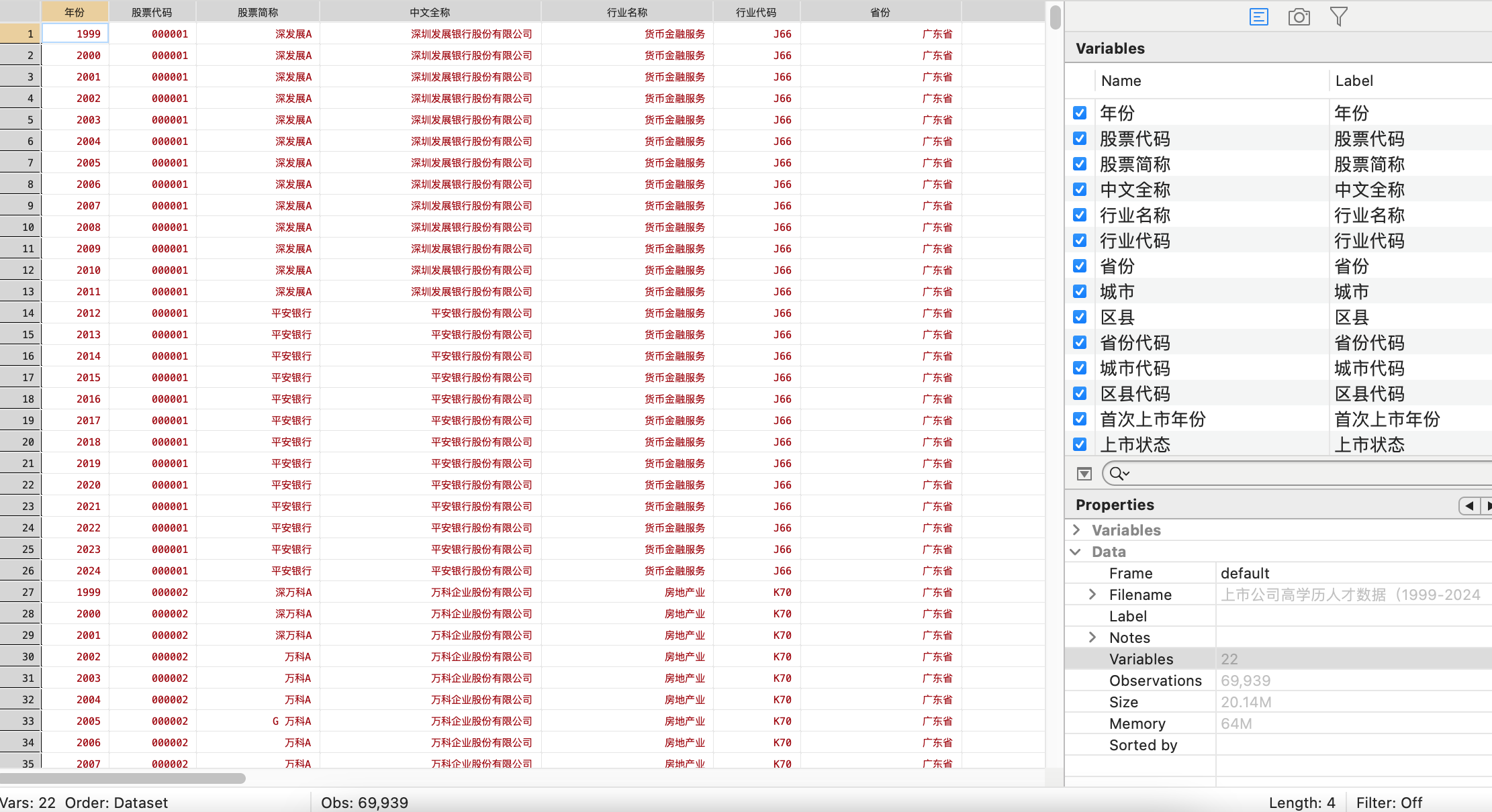Image resolution: width=1492 pixels, height=812 pixels.
Task: Select row number 14 header
Action: (21, 313)
